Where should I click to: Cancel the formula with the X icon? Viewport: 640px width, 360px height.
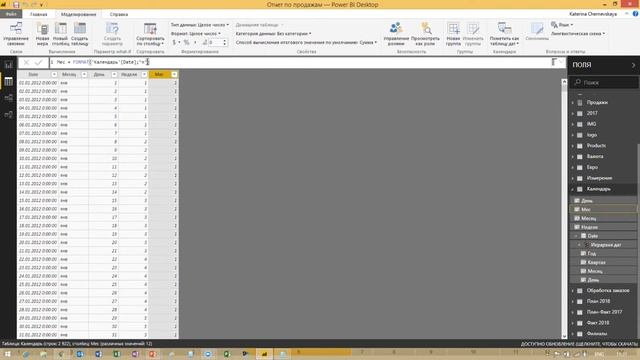pos(26,62)
